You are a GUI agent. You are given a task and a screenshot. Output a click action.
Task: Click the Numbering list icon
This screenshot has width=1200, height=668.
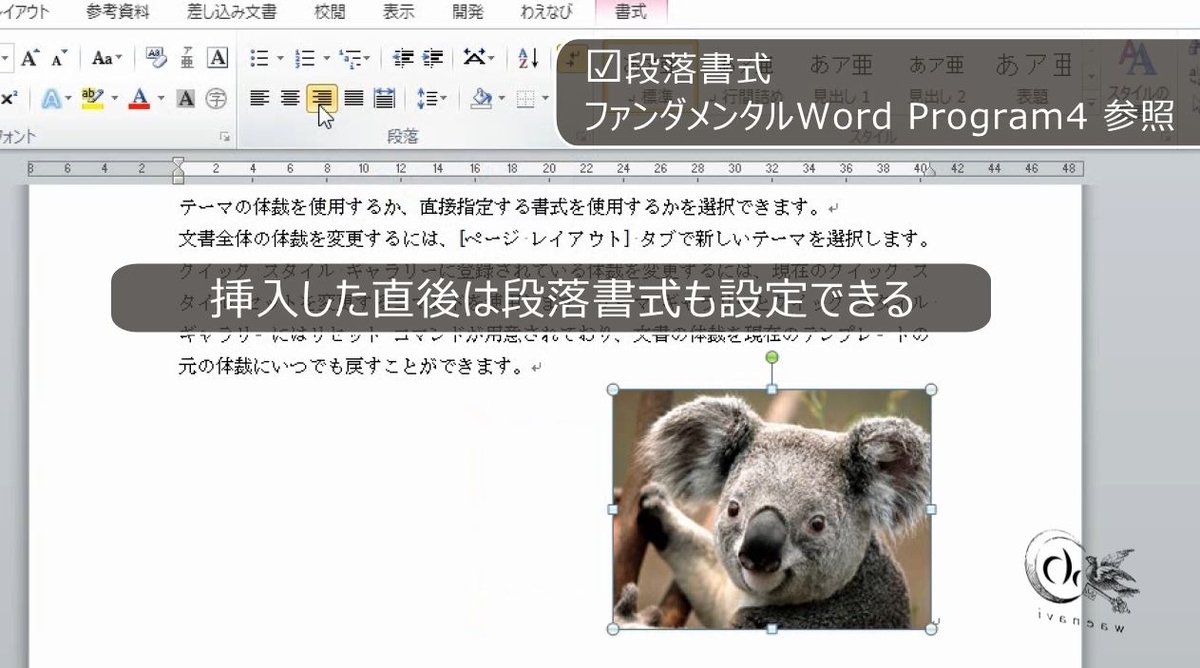tap(305, 58)
